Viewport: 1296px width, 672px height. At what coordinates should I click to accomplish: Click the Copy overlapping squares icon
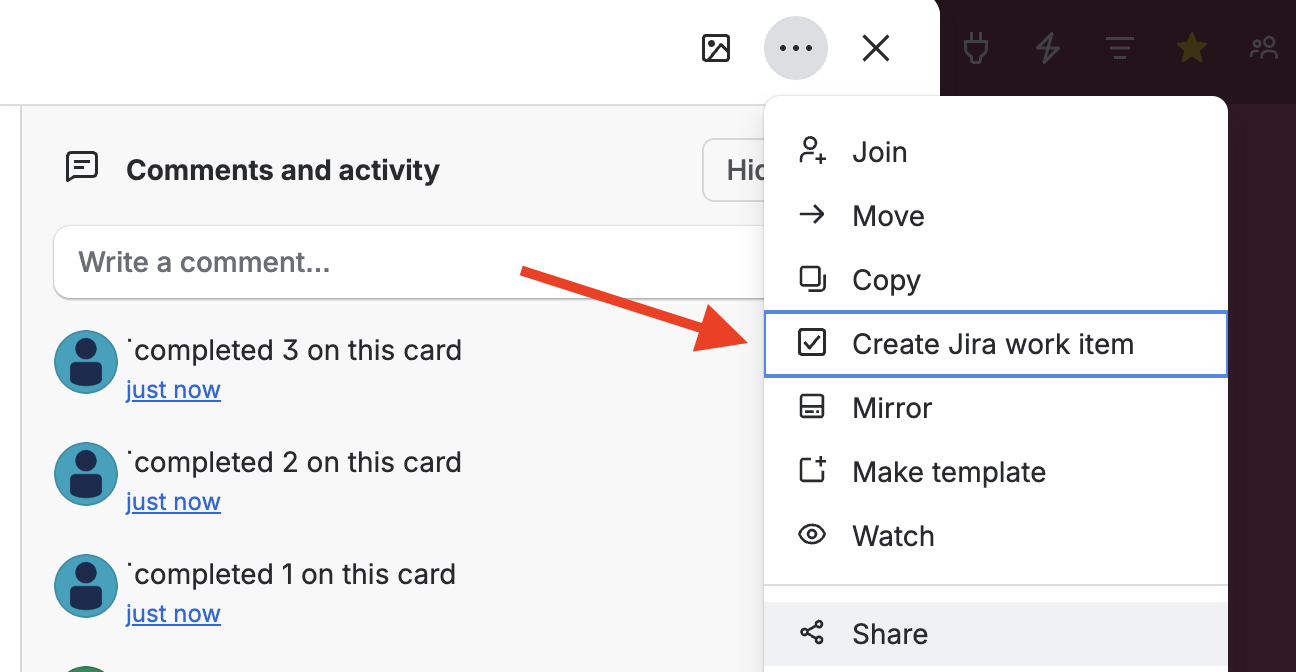(x=812, y=279)
